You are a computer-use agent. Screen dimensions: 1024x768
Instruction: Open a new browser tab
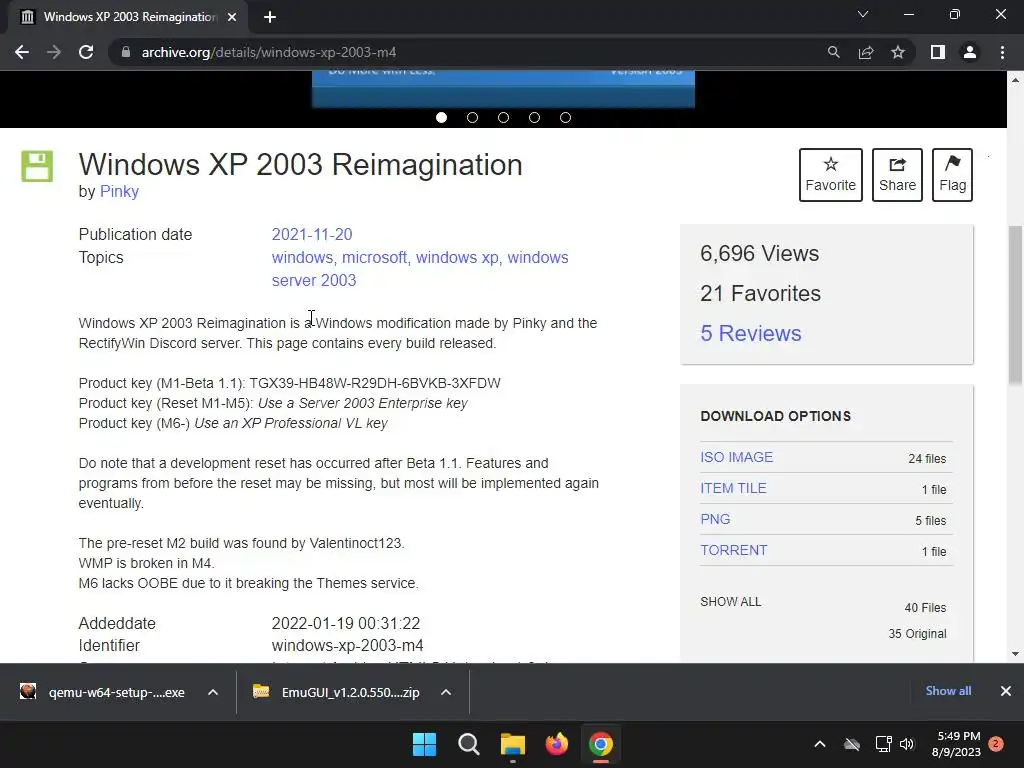[270, 17]
